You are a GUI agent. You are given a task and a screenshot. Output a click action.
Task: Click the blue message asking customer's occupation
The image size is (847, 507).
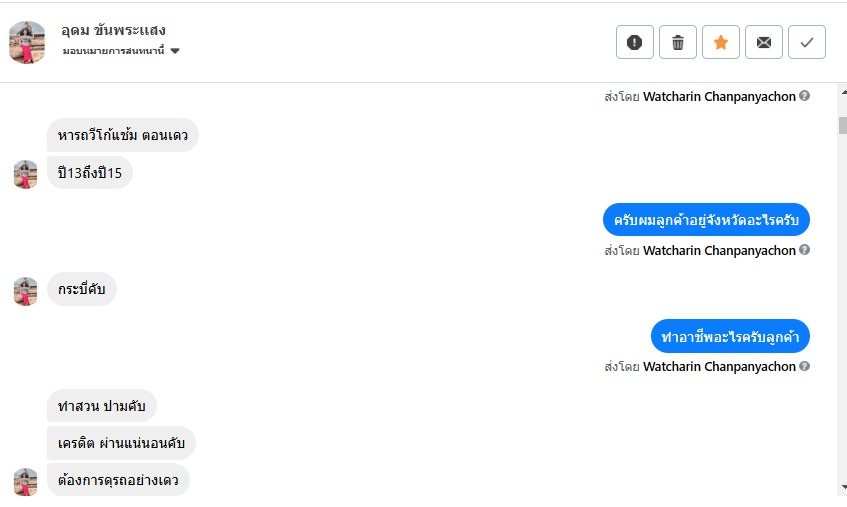(x=730, y=336)
